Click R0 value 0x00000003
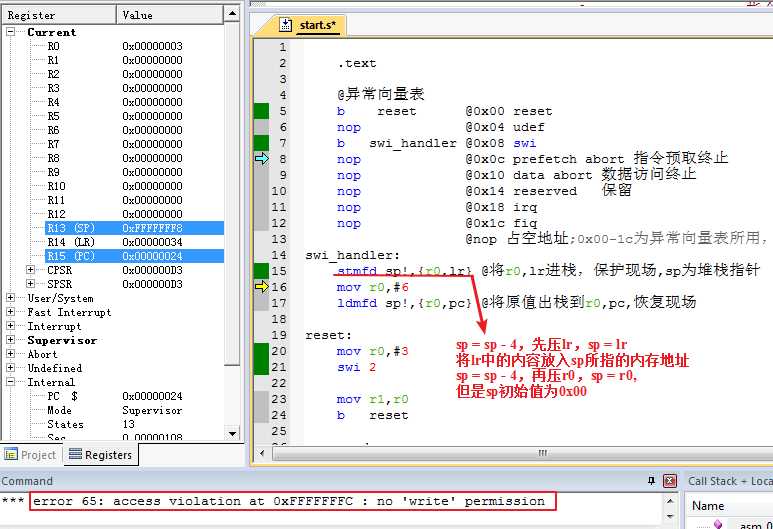Screen dimensions: 773x529 coord(152,46)
